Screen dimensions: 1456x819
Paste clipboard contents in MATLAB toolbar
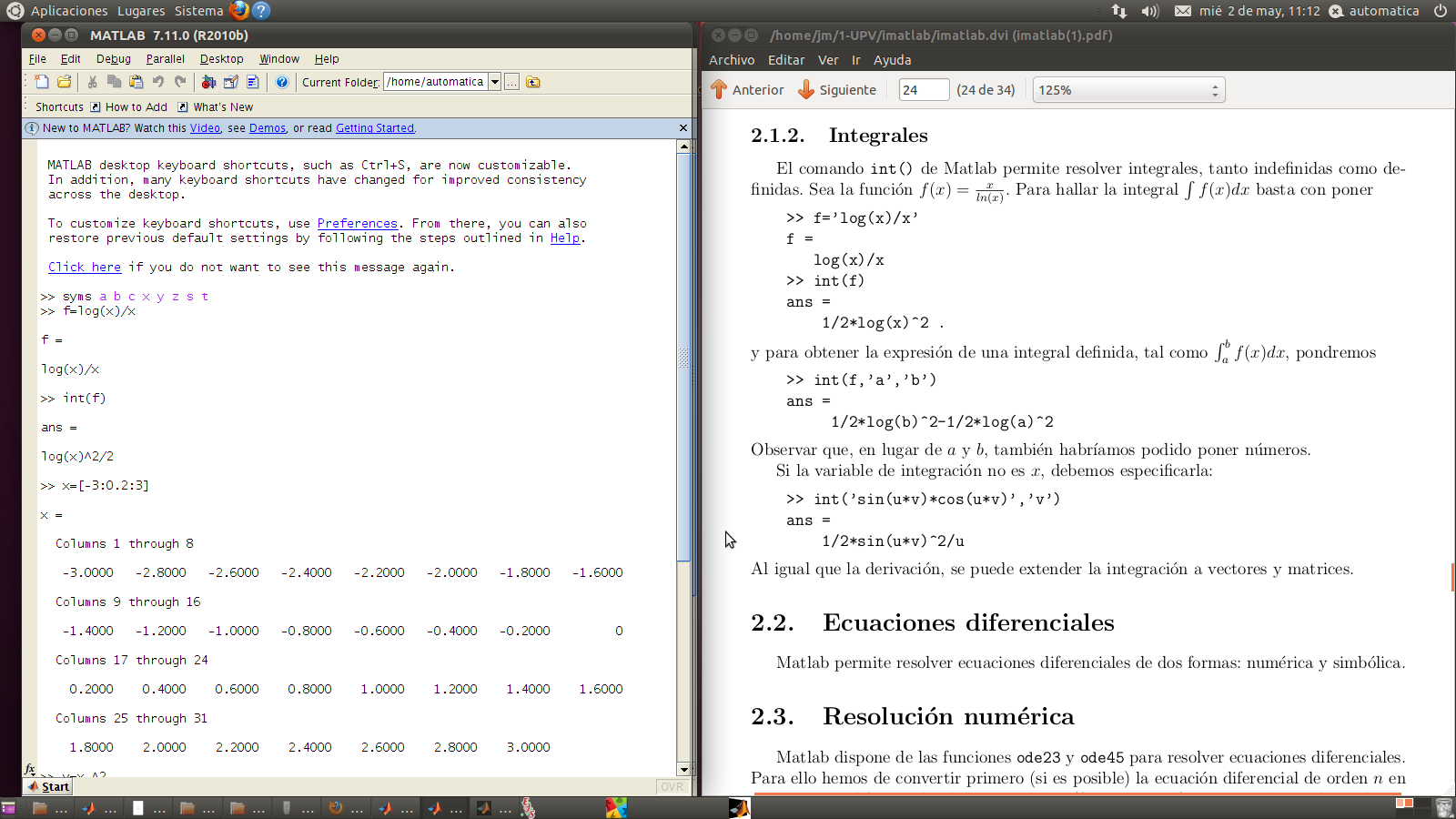point(136,82)
